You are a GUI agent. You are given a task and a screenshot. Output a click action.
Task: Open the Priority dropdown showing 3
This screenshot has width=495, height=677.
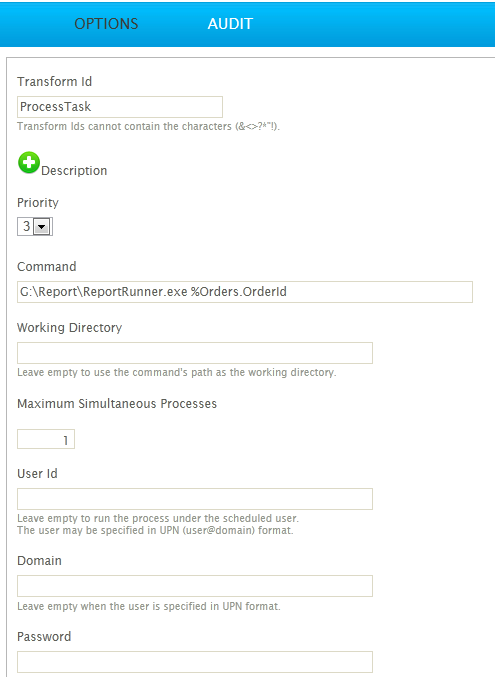point(35,226)
